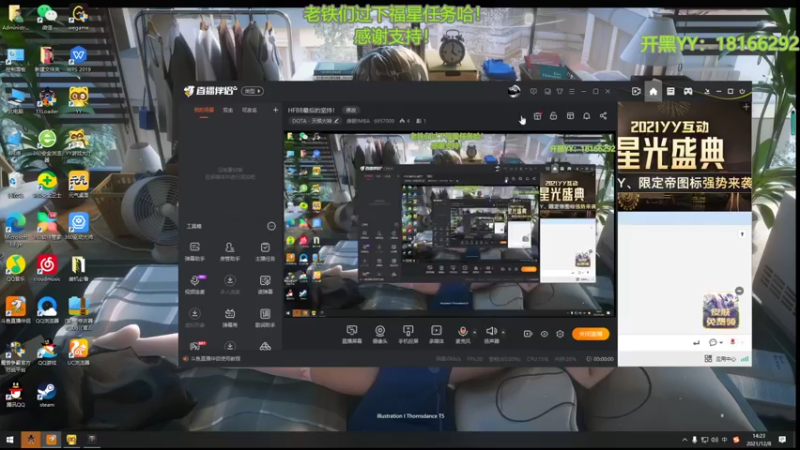
Task: Open the taskbar notification center icon
Action: pyautogui.click(x=782, y=439)
